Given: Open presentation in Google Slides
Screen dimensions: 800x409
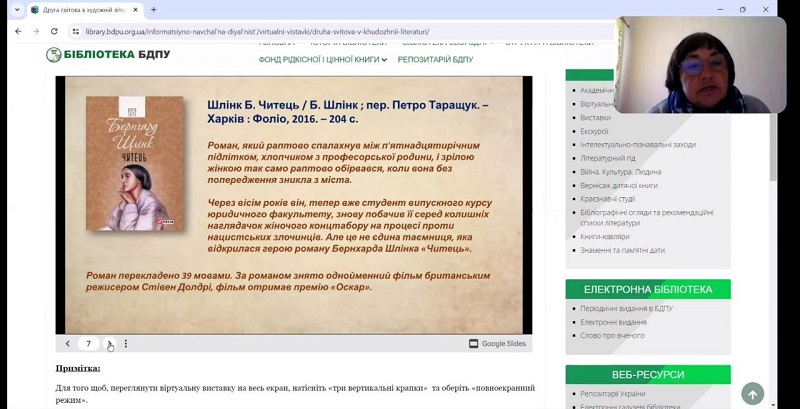Looking at the screenshot, I should [497, 344].
